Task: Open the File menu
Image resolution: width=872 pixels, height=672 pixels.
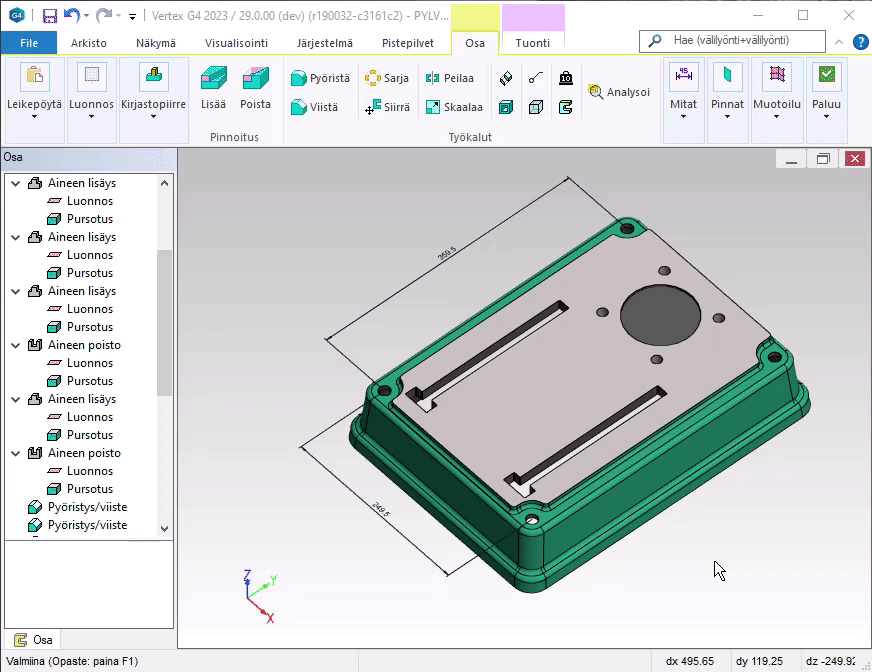Action: tap(29, 43)
